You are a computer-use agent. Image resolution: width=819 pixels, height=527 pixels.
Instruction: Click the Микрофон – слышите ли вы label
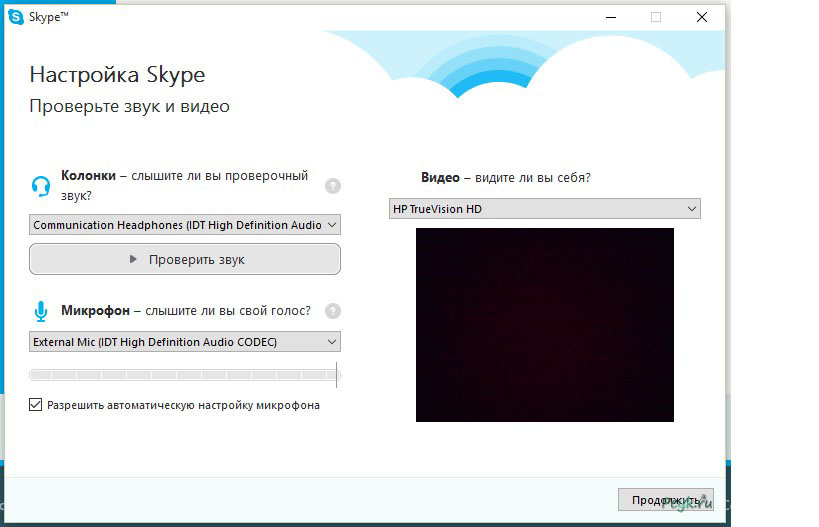[x=186, y=311]
